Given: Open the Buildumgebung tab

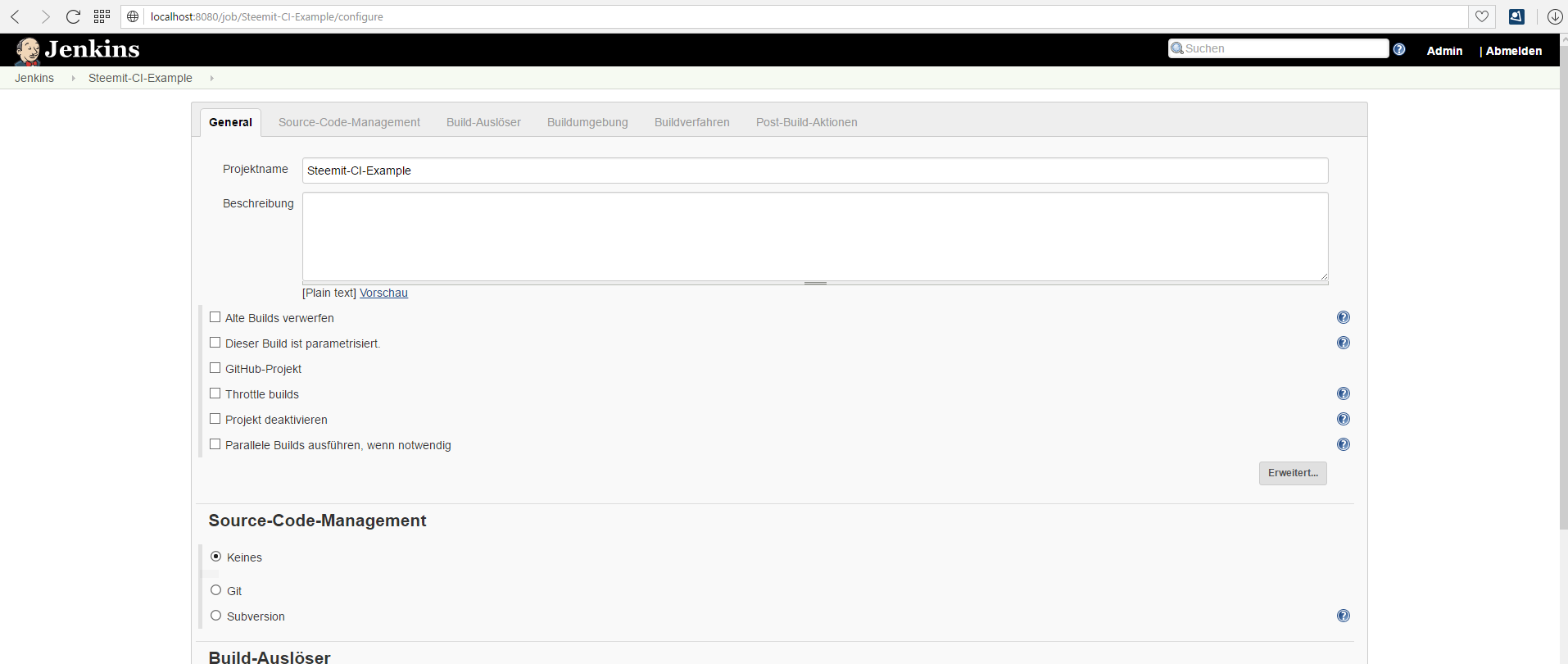Looking at the screenshot, I should 587,122.
